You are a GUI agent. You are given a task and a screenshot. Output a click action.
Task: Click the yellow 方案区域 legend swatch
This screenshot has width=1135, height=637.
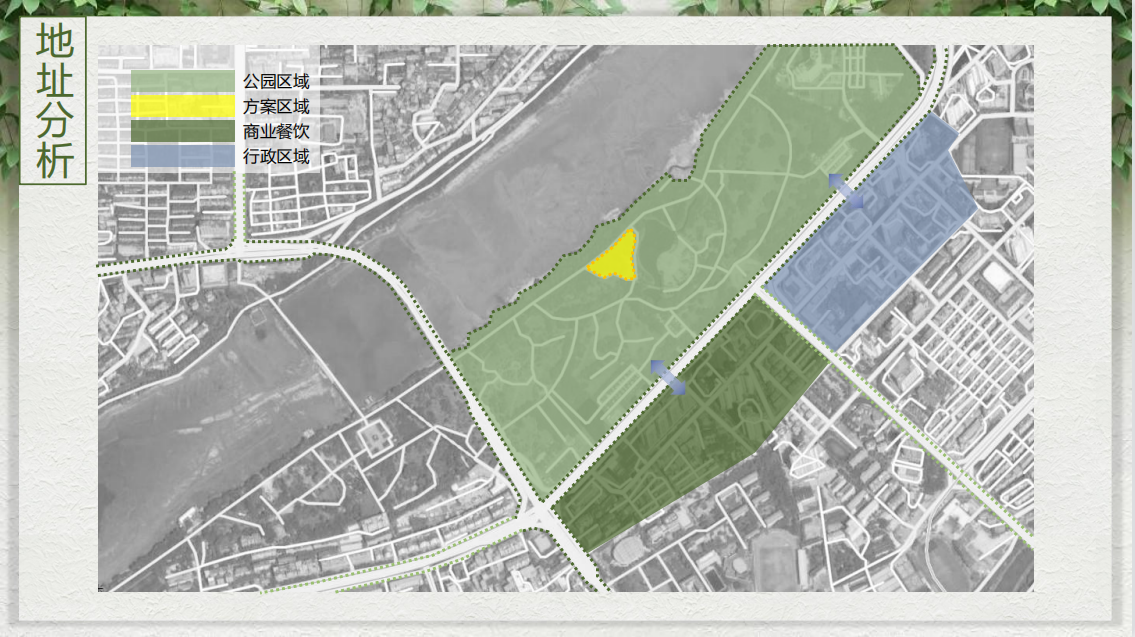pyautogui.click(x=181, y=106)
